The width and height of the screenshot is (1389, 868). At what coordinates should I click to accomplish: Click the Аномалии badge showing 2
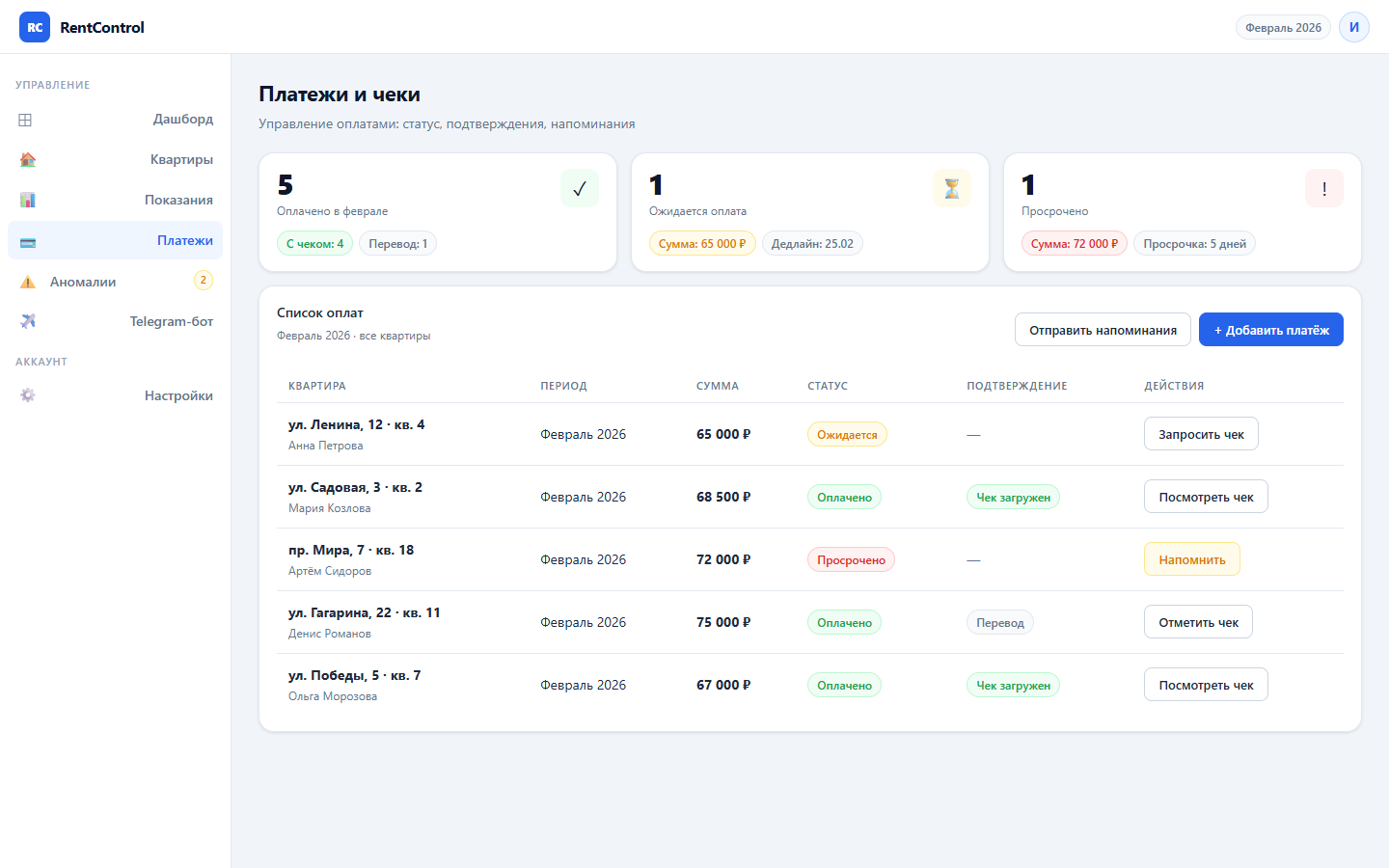pos(203,281)
